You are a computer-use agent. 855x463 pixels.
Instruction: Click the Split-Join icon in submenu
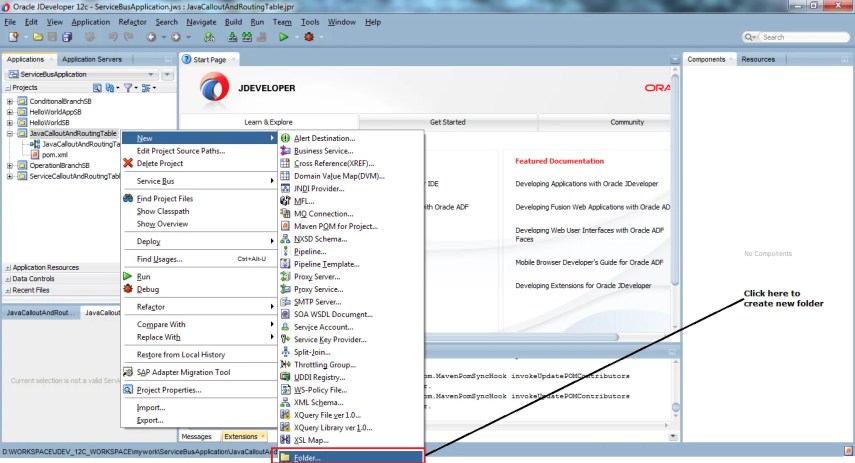285,352
